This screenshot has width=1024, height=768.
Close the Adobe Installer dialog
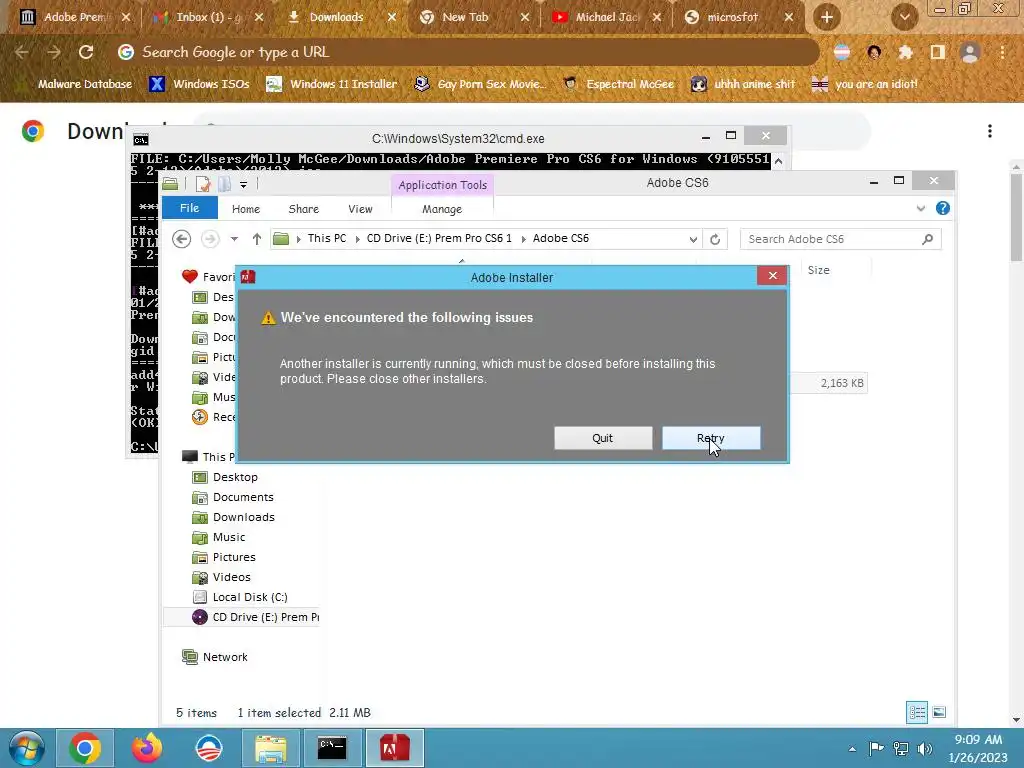(x=773, y=276)
